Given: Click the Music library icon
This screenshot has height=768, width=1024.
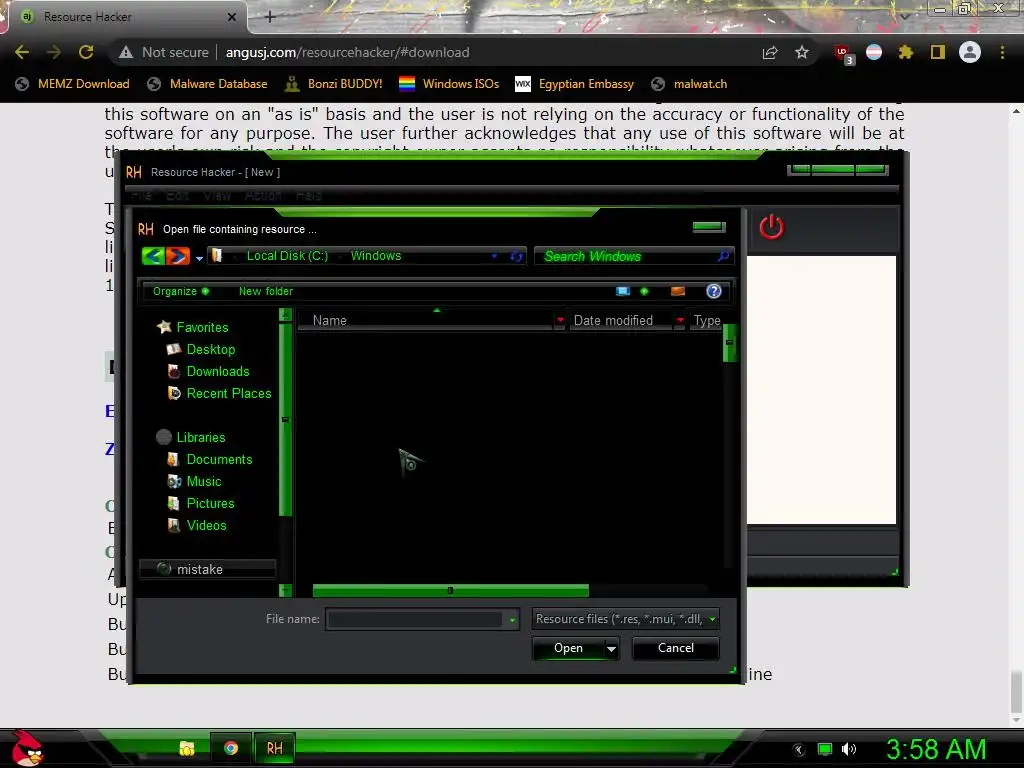Looking at the screenshot, I should tap(174, 482).
